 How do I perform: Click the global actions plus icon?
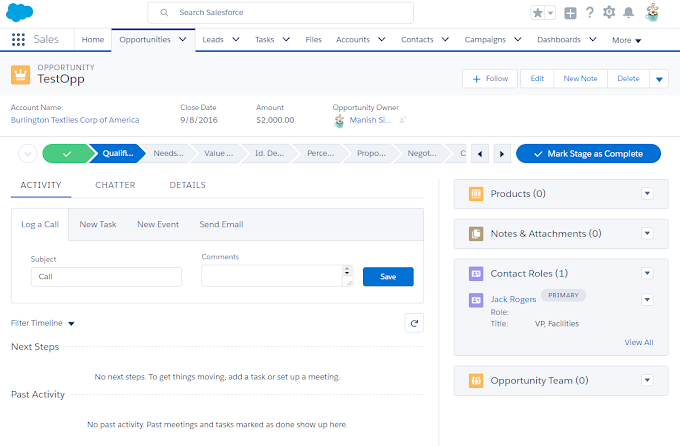(x=570, y=13)
